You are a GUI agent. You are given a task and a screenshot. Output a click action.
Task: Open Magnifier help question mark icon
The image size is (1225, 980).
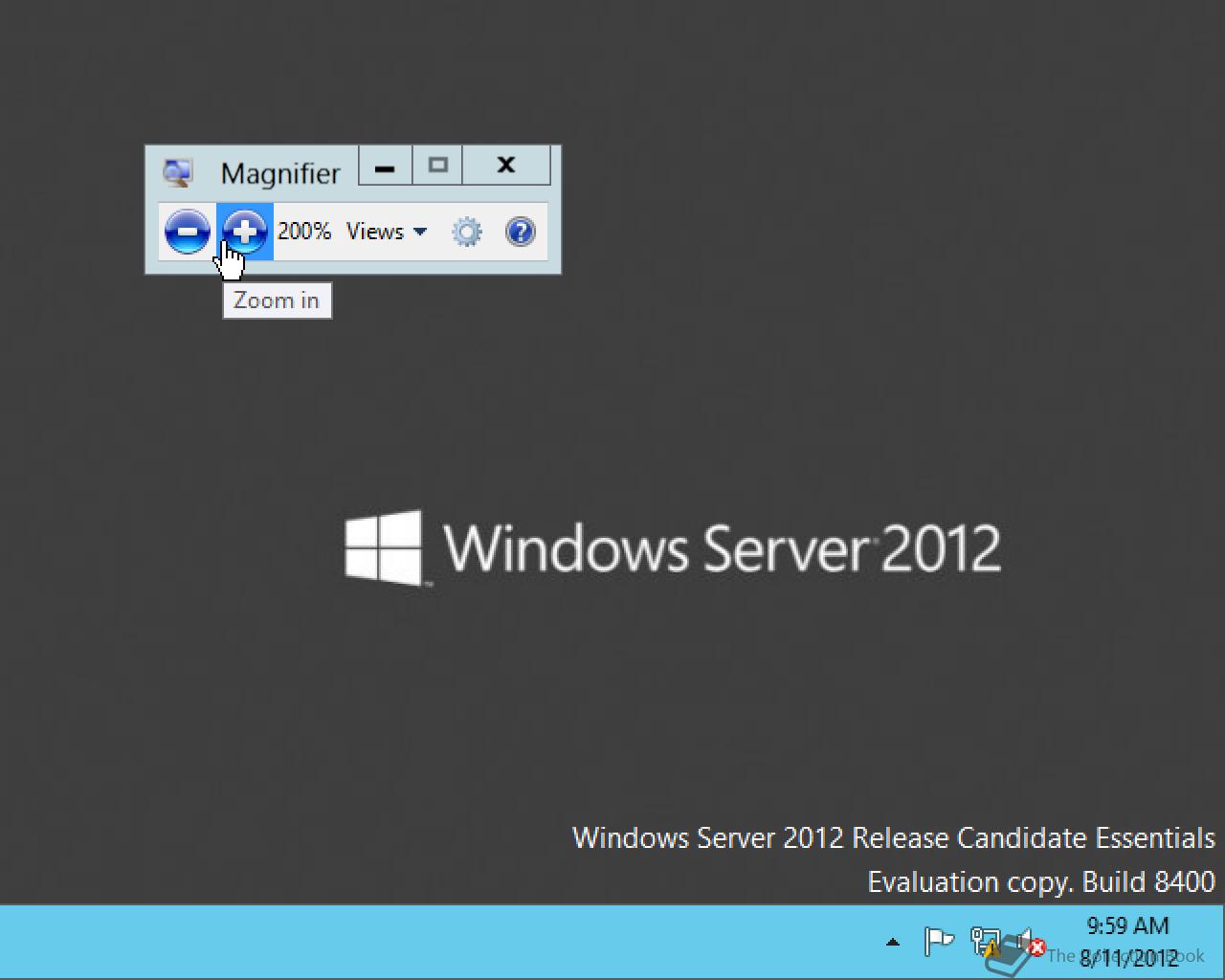point(521,232)
